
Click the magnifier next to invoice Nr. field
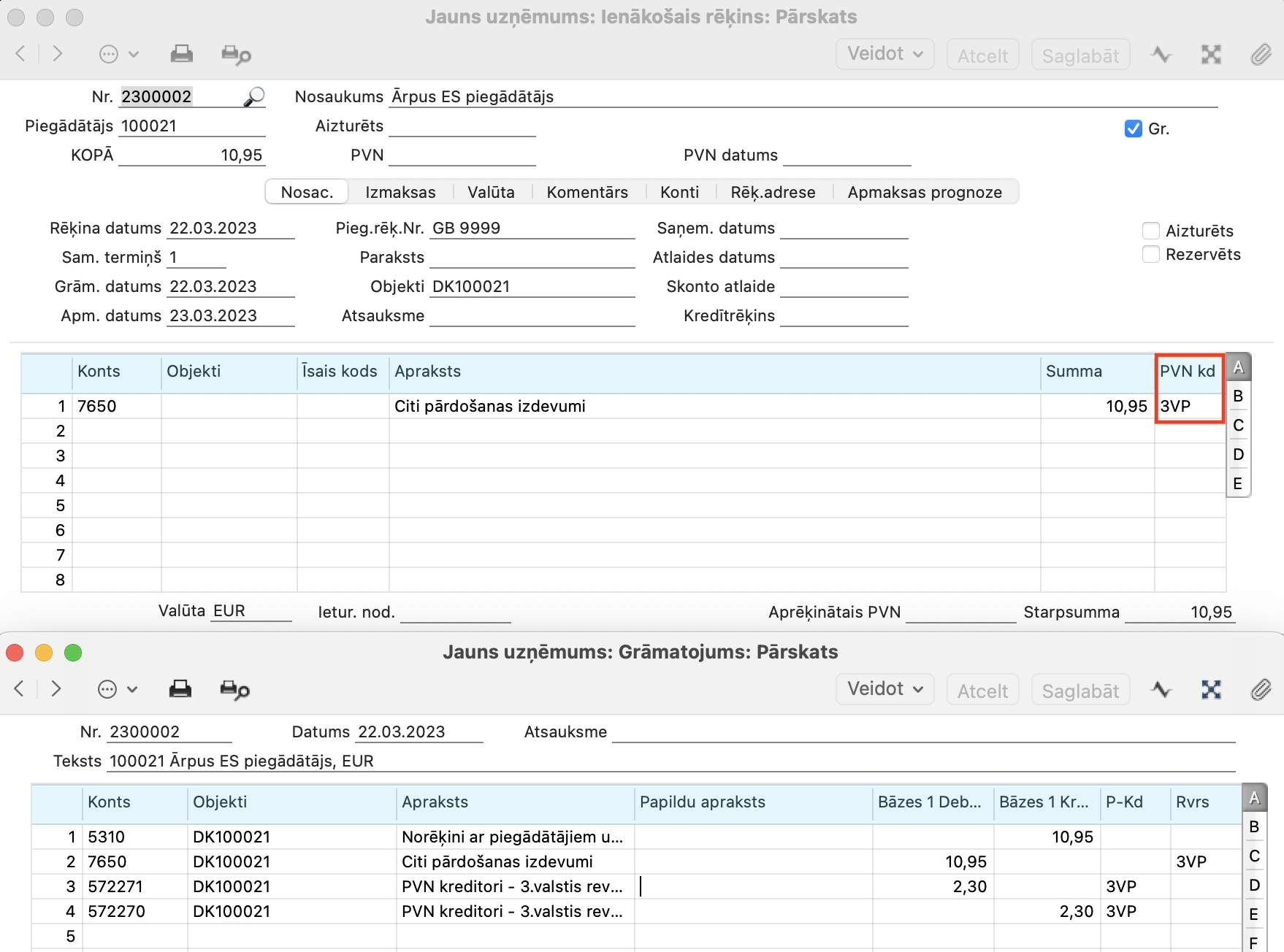click(x=253, y=97)
